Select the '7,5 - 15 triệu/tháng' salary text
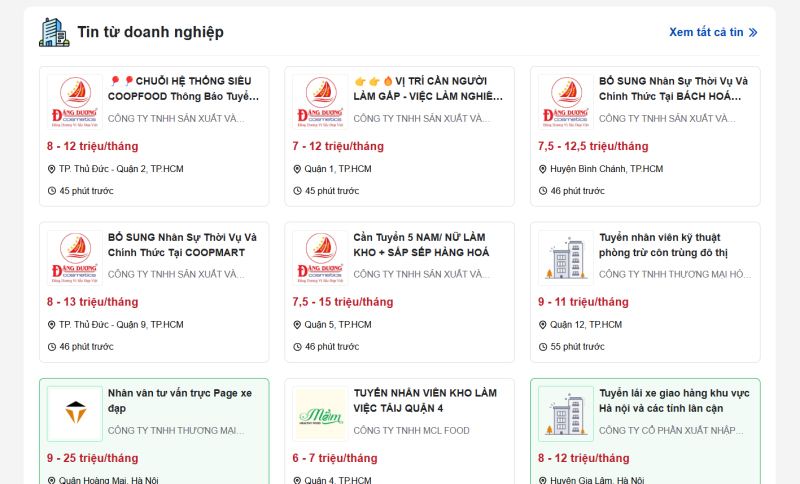This screenshot has height=484, width=800. click(x=342, y=302)
